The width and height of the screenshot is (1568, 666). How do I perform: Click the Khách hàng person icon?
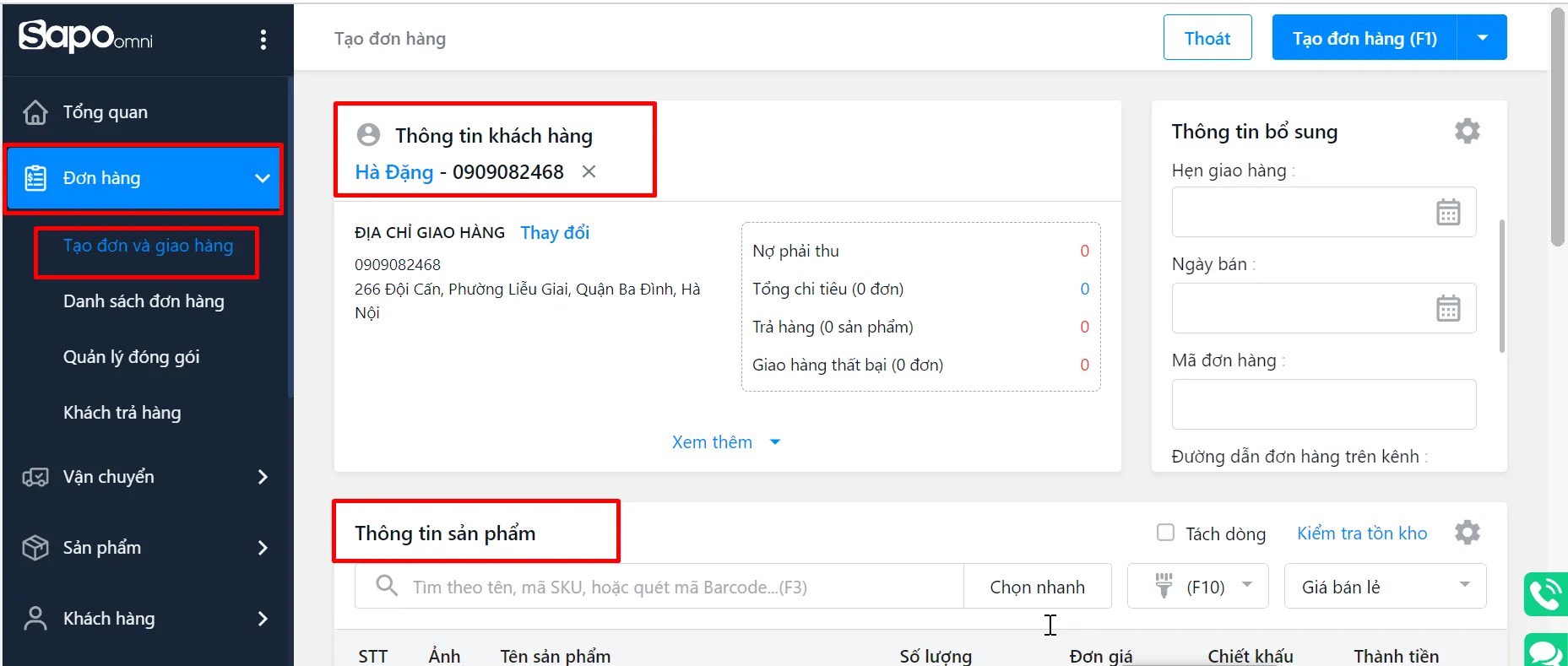(35, 619)
